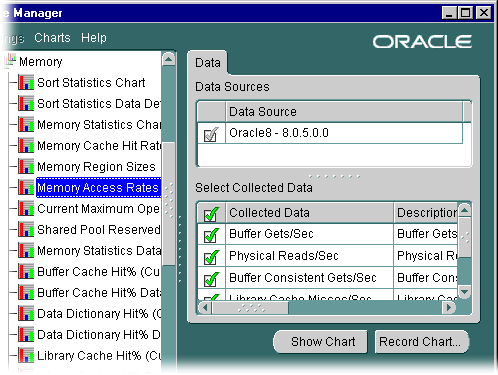Click the tree panel scroll-up arrow
The height and width of the screenshot is (375, 498).
coord(169,59)
